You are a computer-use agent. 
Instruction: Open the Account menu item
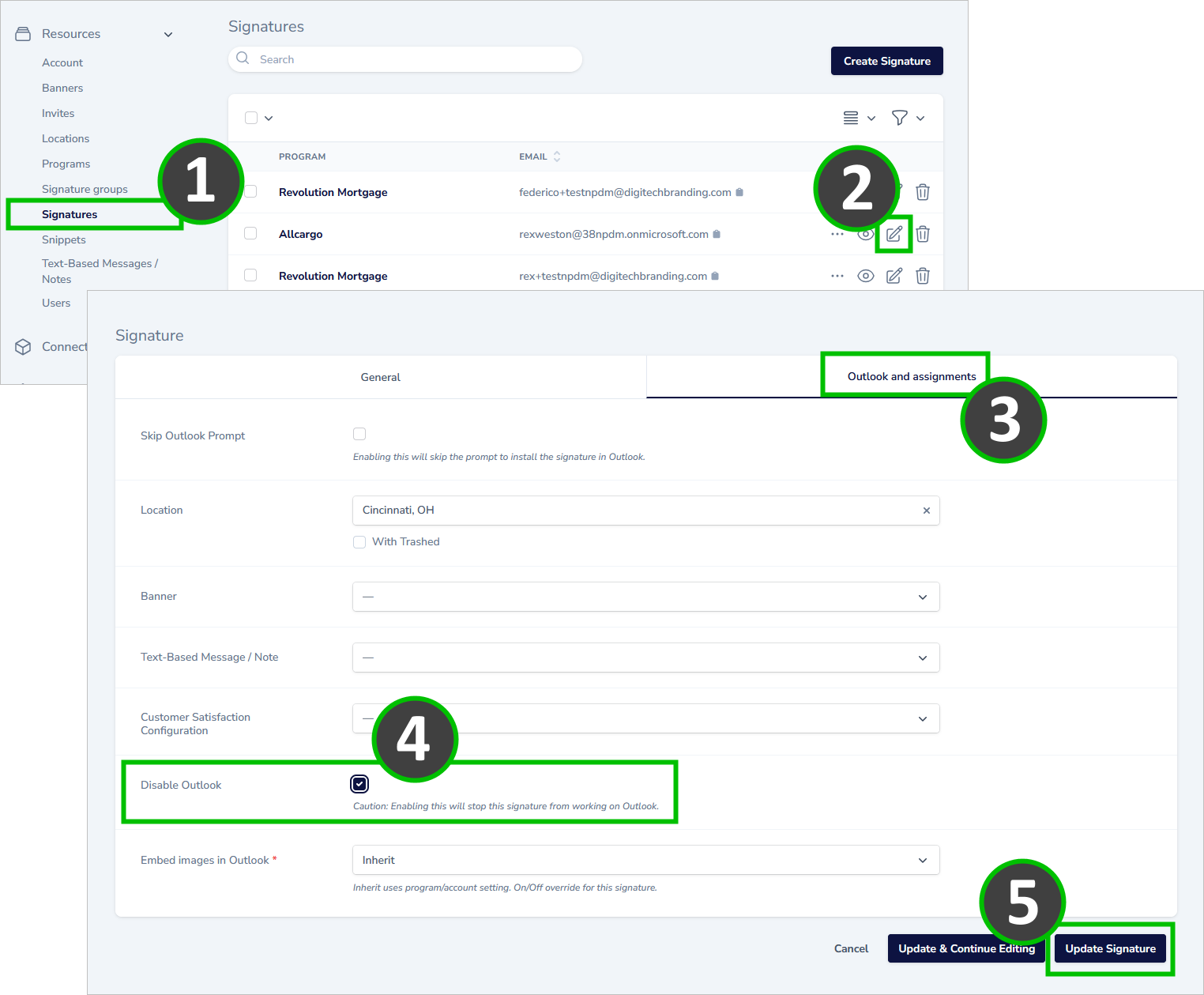[62, 62]
